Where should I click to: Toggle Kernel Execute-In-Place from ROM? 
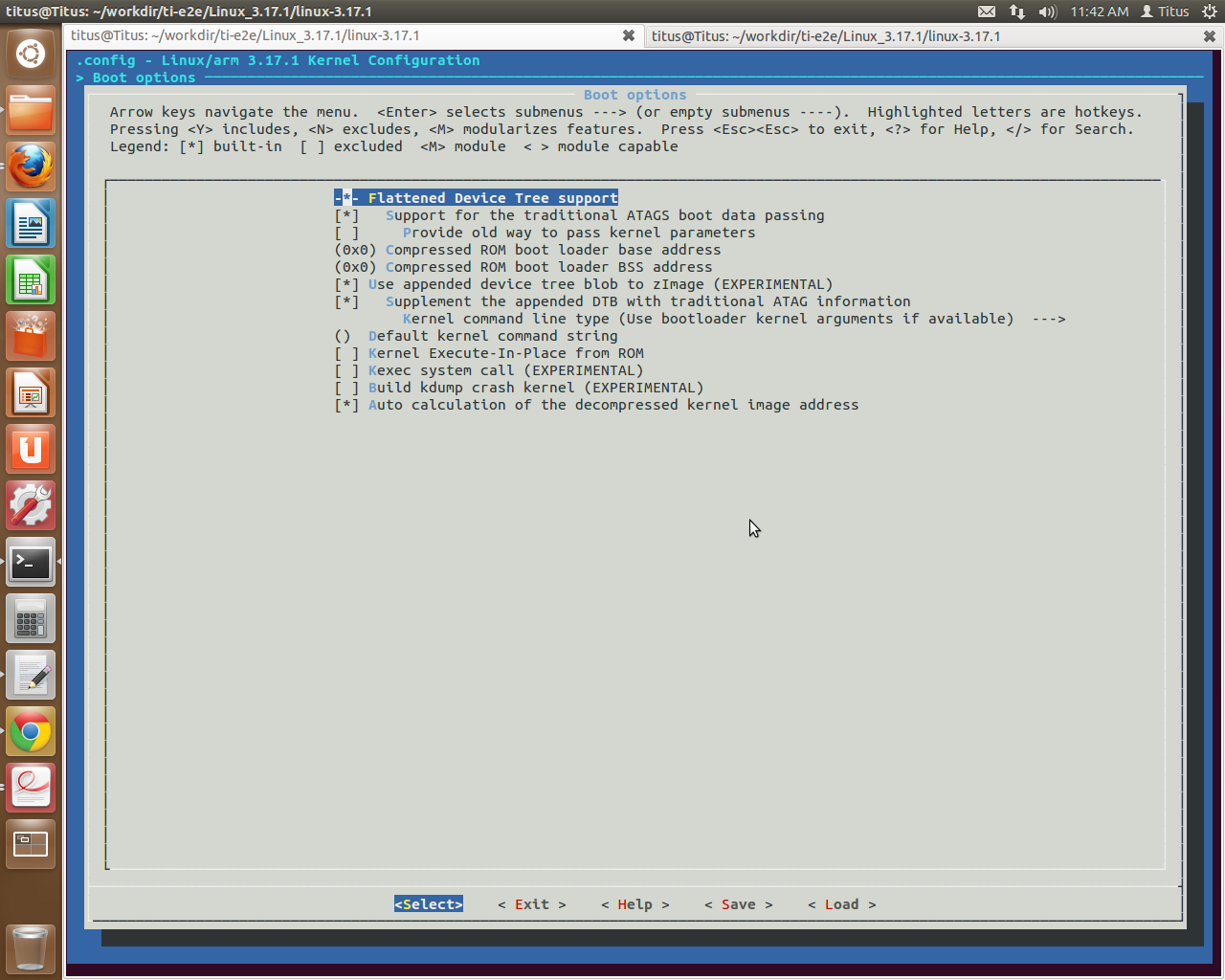[x=489, y=353]
